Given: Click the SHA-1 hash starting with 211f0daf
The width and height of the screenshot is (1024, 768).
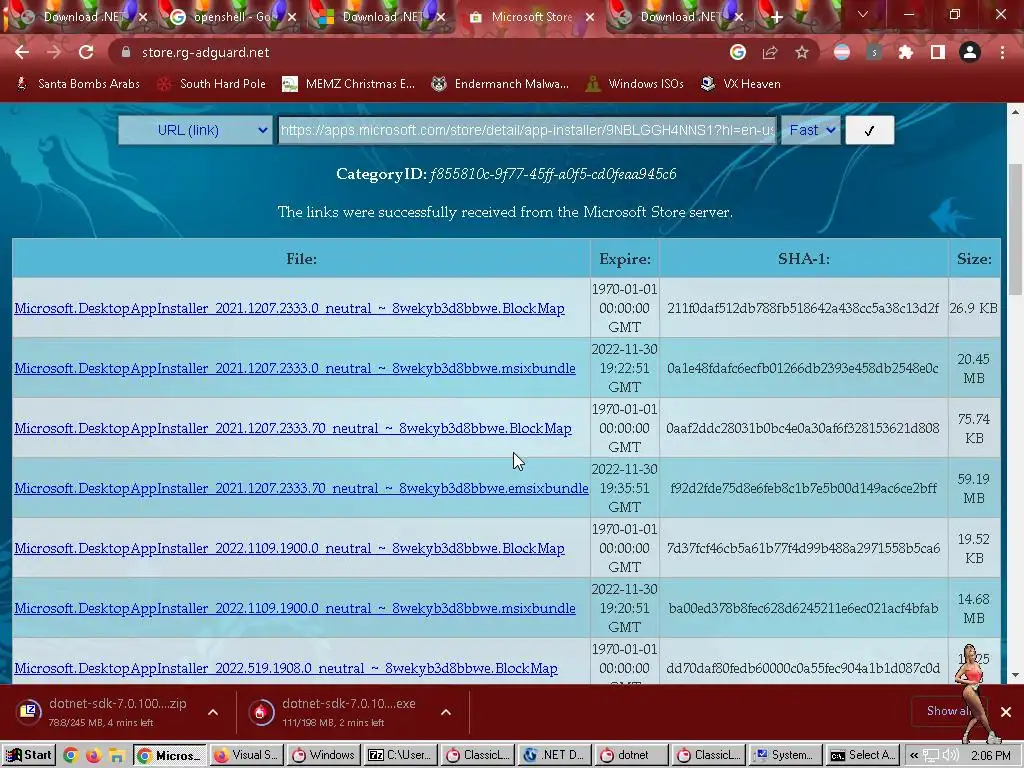Looking at the screenshot, I should click(x=803, y=308).
